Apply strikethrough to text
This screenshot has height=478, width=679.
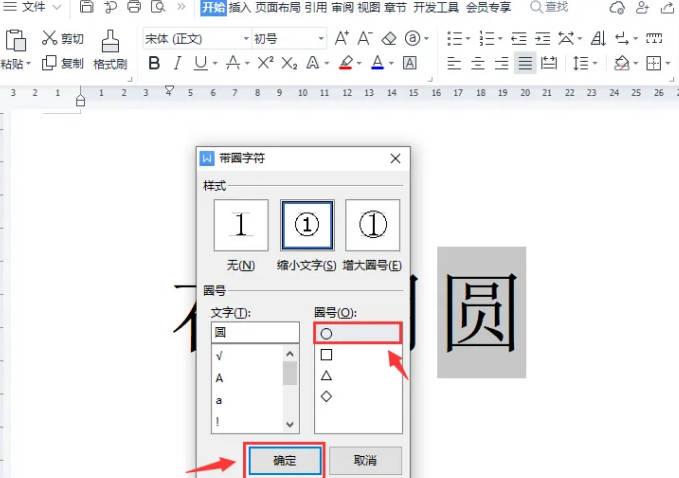pyautogui.click(x=233, y=63)
